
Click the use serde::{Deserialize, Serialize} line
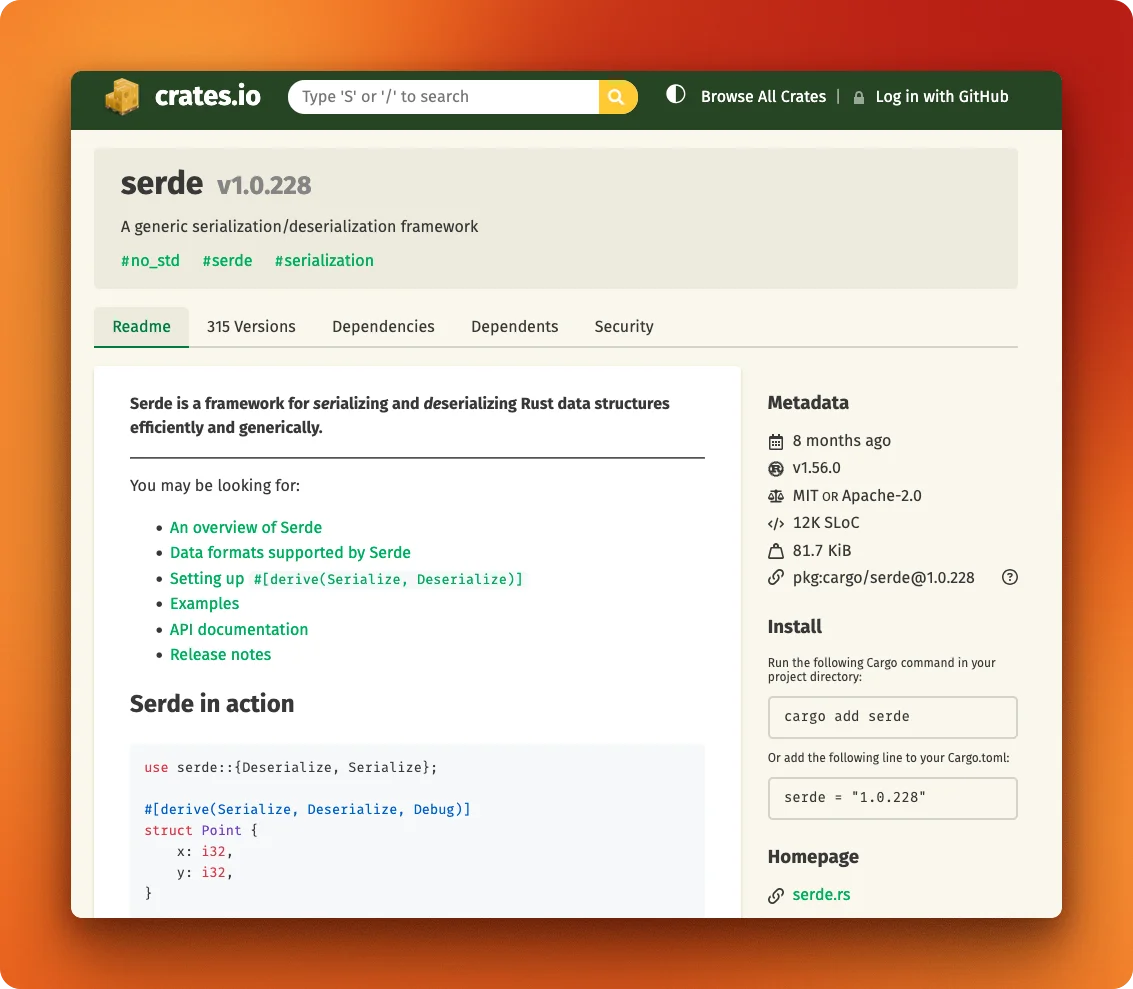[290, 767]
